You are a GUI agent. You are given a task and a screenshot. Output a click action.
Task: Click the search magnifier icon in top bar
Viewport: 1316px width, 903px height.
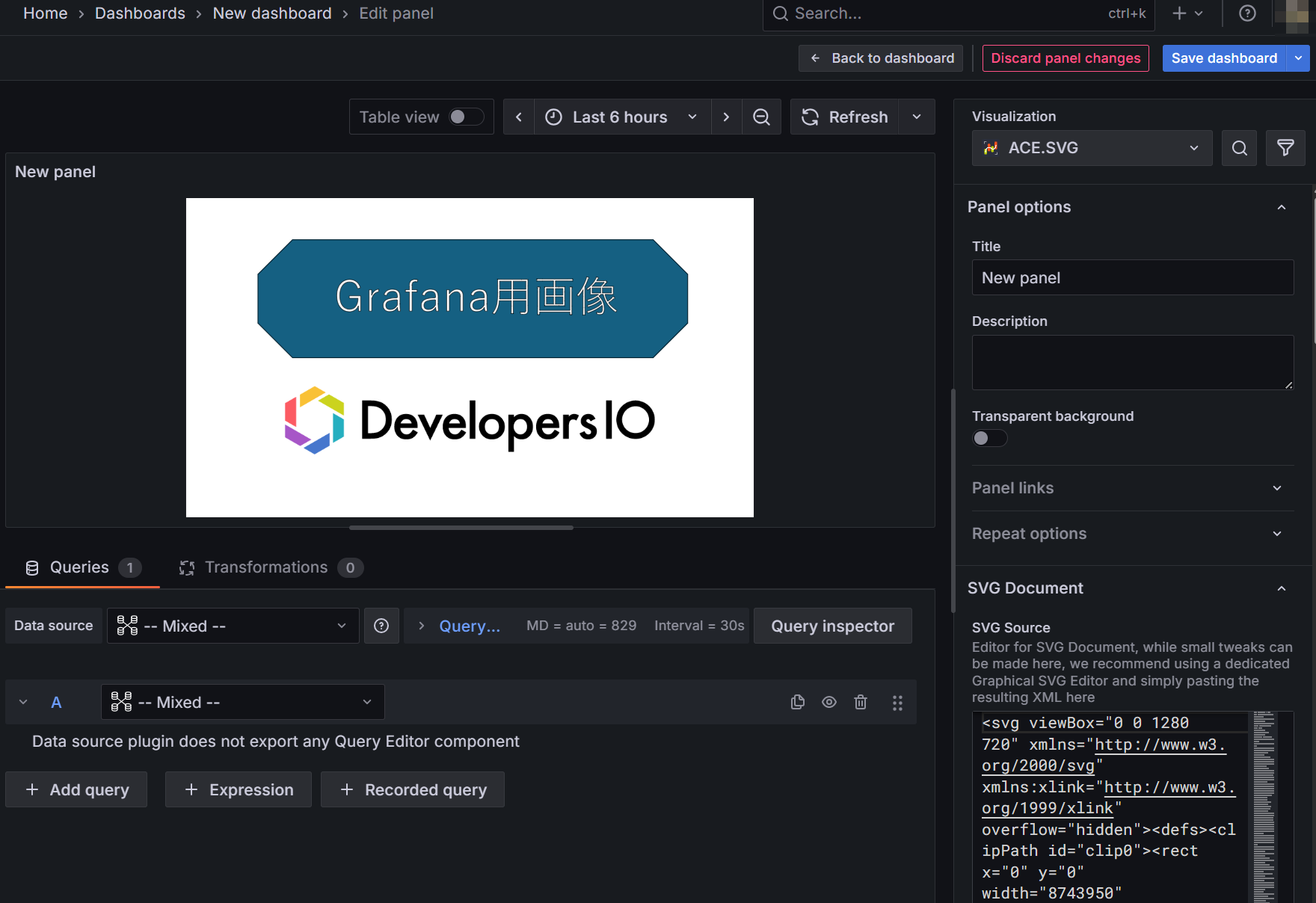coord(780,13)
